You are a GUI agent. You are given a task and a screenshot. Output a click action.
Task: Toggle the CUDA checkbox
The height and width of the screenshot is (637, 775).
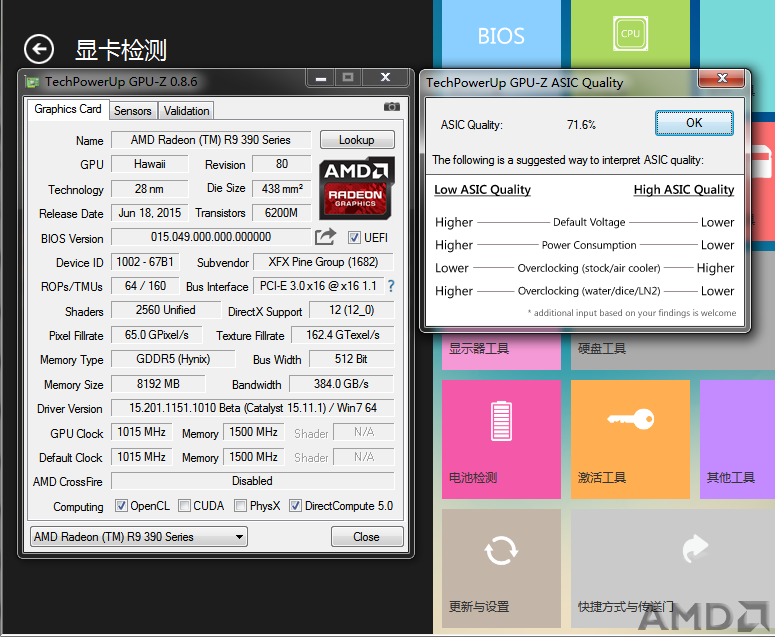pyautogui.click(x=184, y=506)
